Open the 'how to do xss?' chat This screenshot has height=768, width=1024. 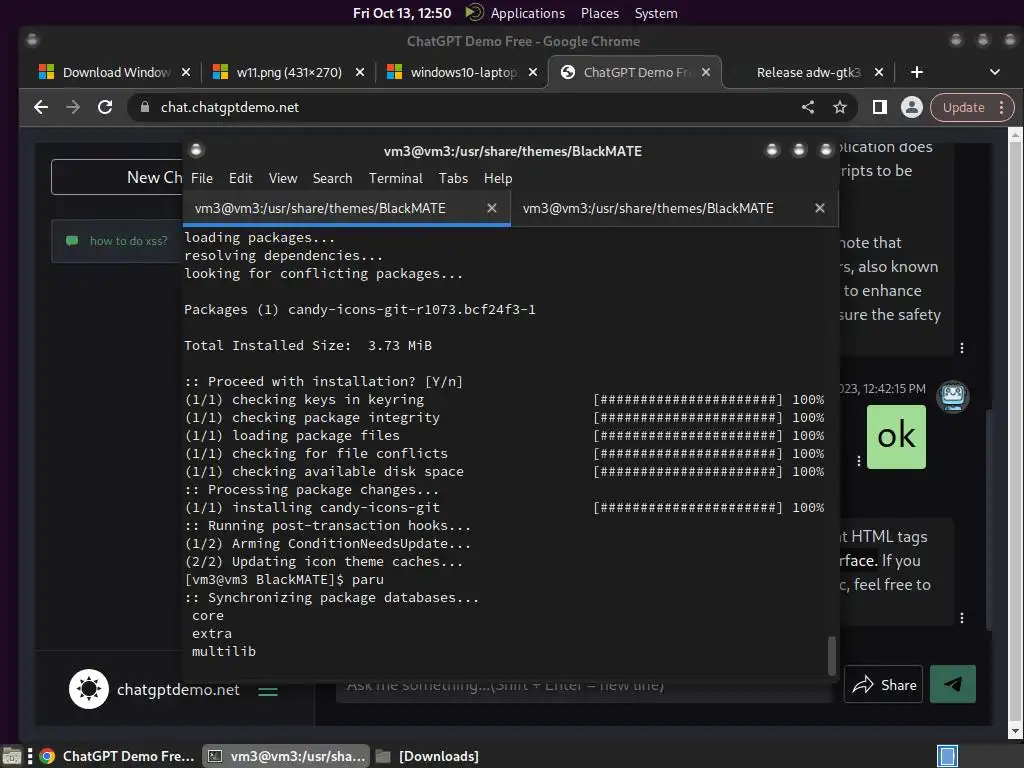[118, 241]
